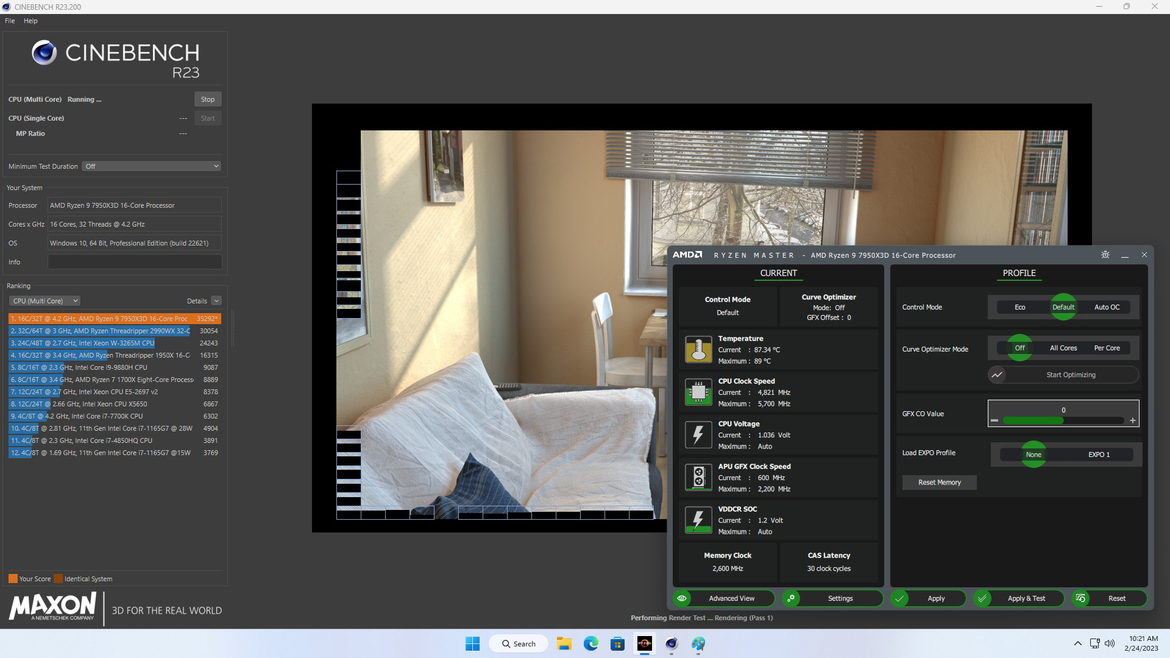Select EXPO 1 memory profile
The width and height of the screenshot is (1170, 658).
pyautogui.click(x=1098, y=454)
